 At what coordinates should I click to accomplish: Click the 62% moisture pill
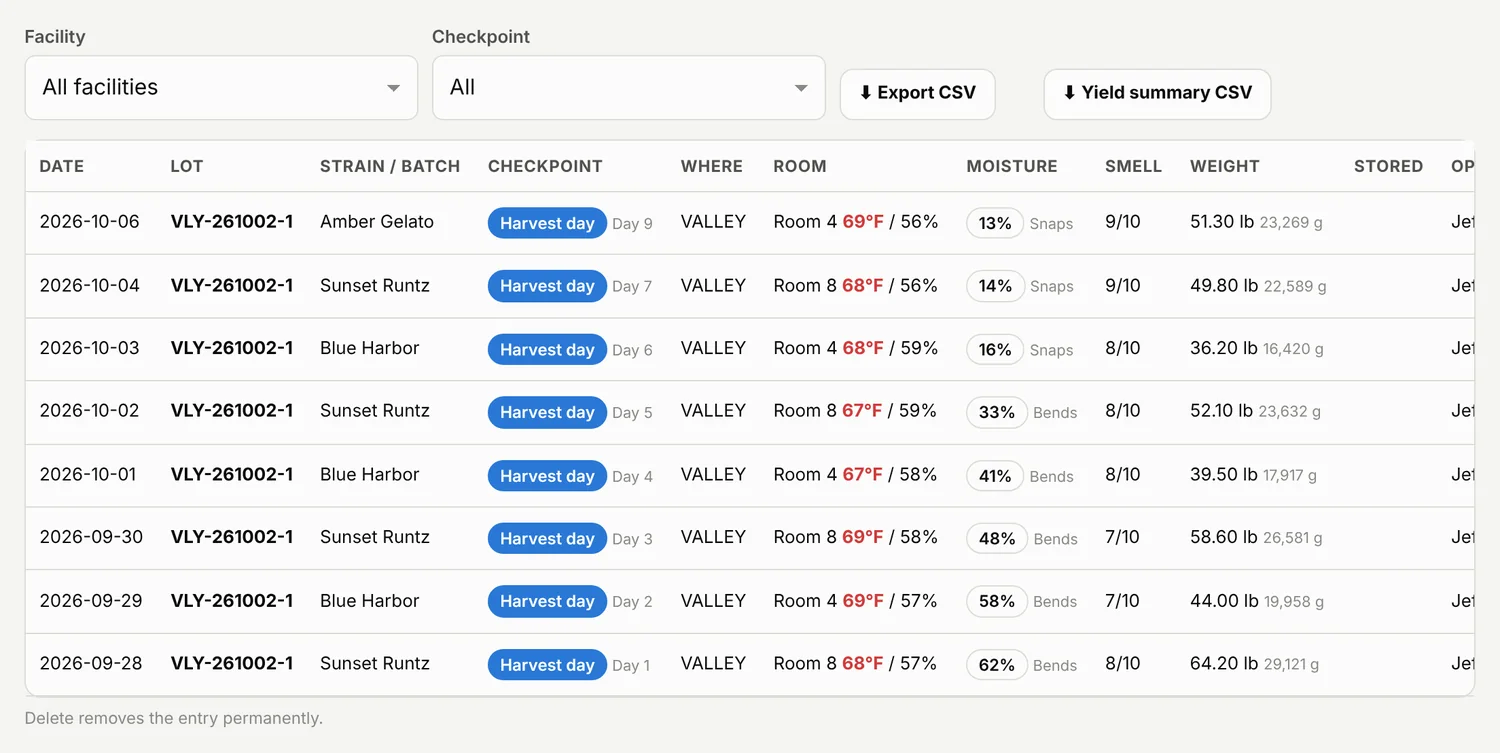(x=997, y=665)
